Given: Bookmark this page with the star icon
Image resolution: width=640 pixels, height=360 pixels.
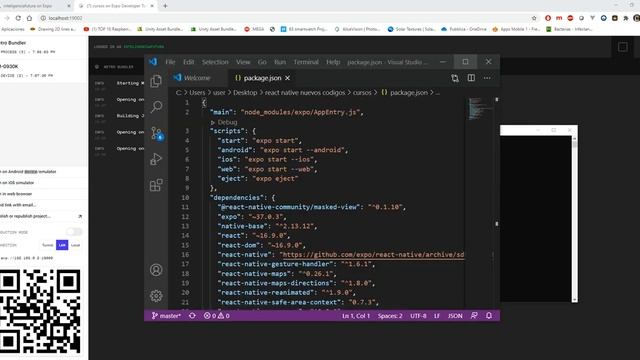Looking at the screenshot, I should 534,18.
